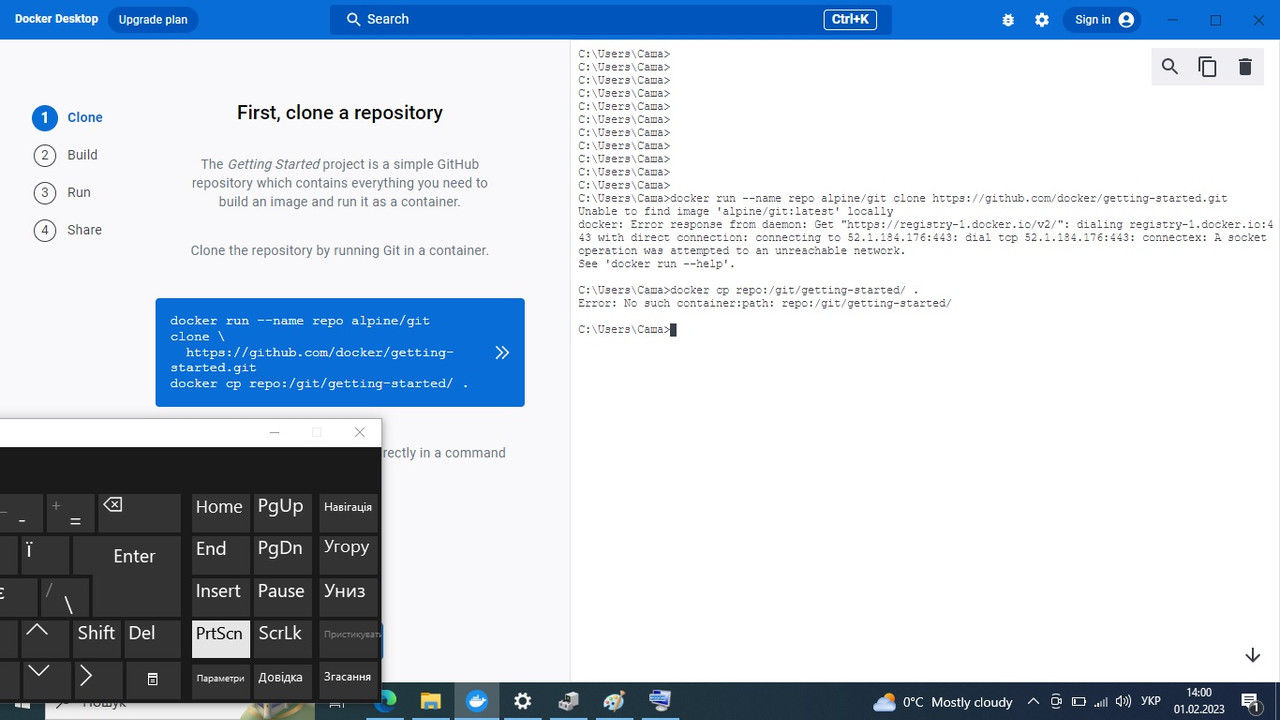Viewport: 1280px width, 720px height.
Task: Tap the ї key on on-screen keyboard
Action: [x=44, y=555]
